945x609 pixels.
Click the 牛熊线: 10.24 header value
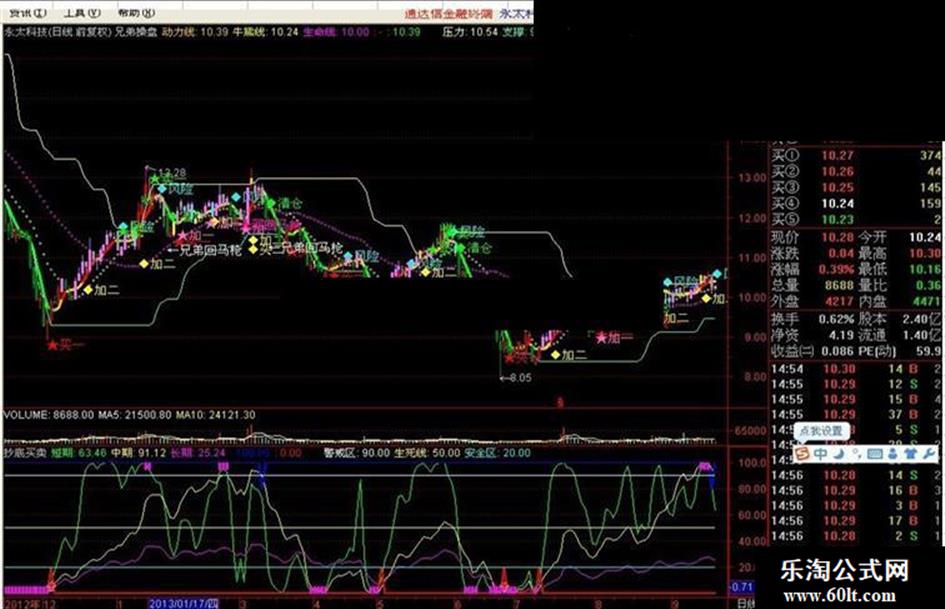[266, 32]
